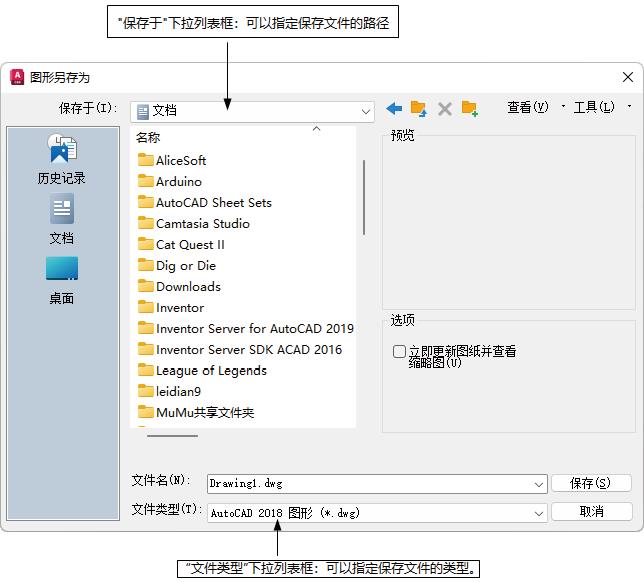Close the 图形另存为 dialog

tap(628, 77)
